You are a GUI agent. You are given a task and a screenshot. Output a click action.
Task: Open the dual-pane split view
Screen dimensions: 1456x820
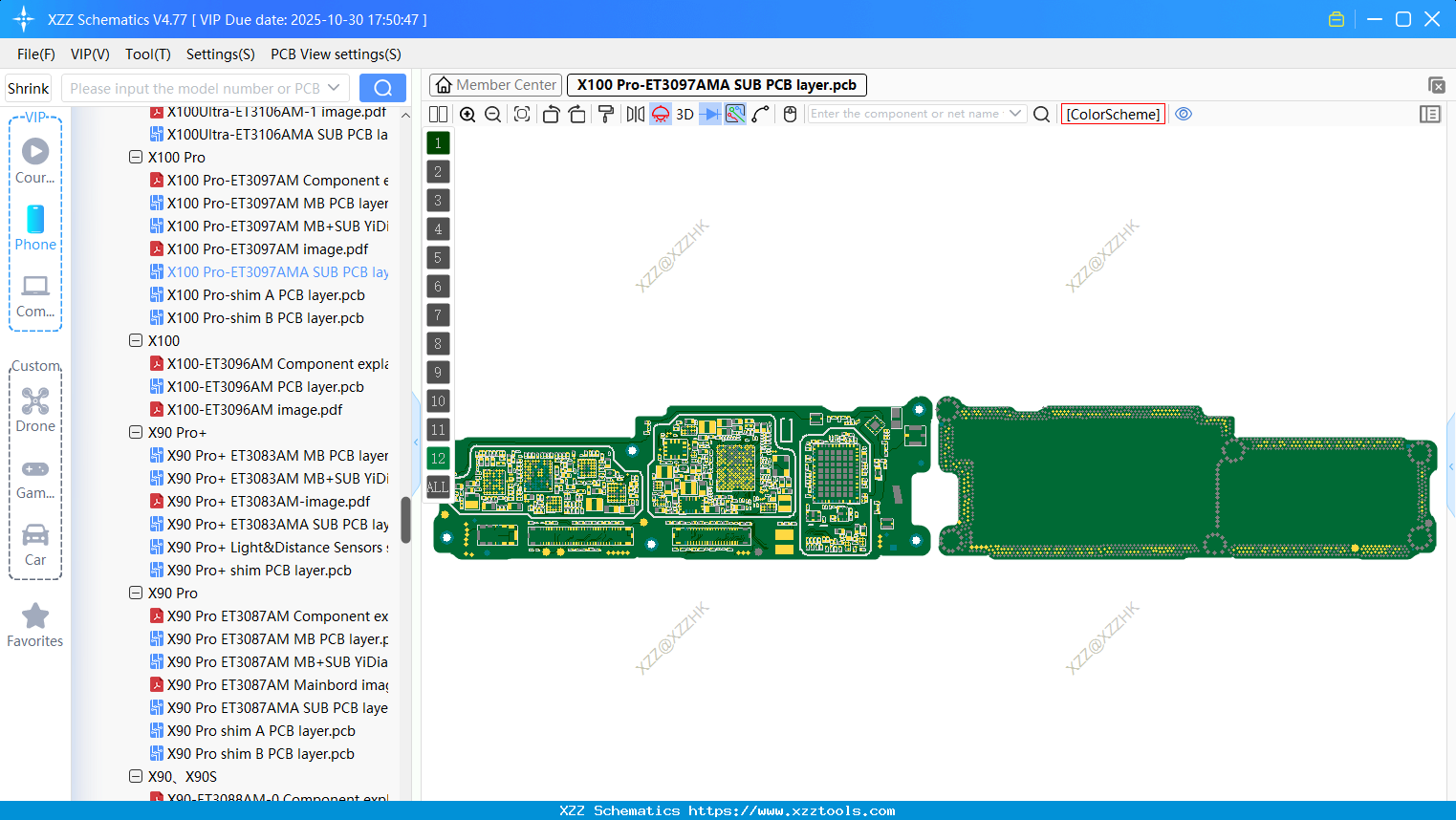pos(437,114)
